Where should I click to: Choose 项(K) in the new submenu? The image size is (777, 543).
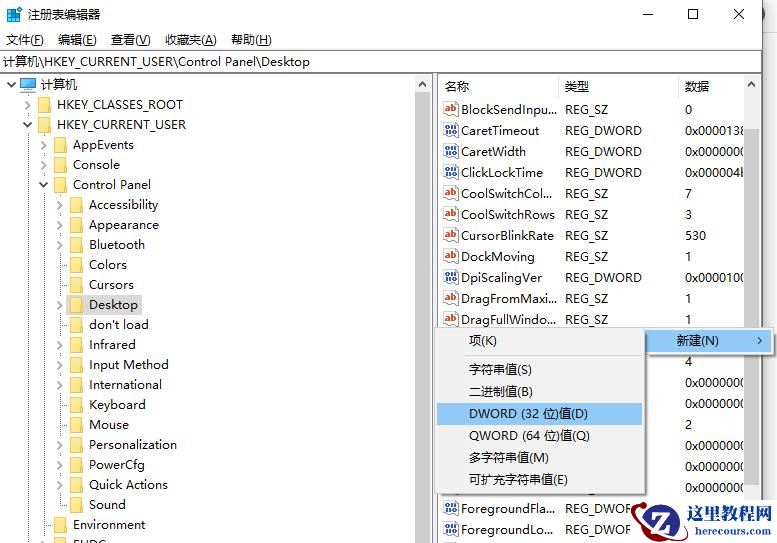point(540,340)
